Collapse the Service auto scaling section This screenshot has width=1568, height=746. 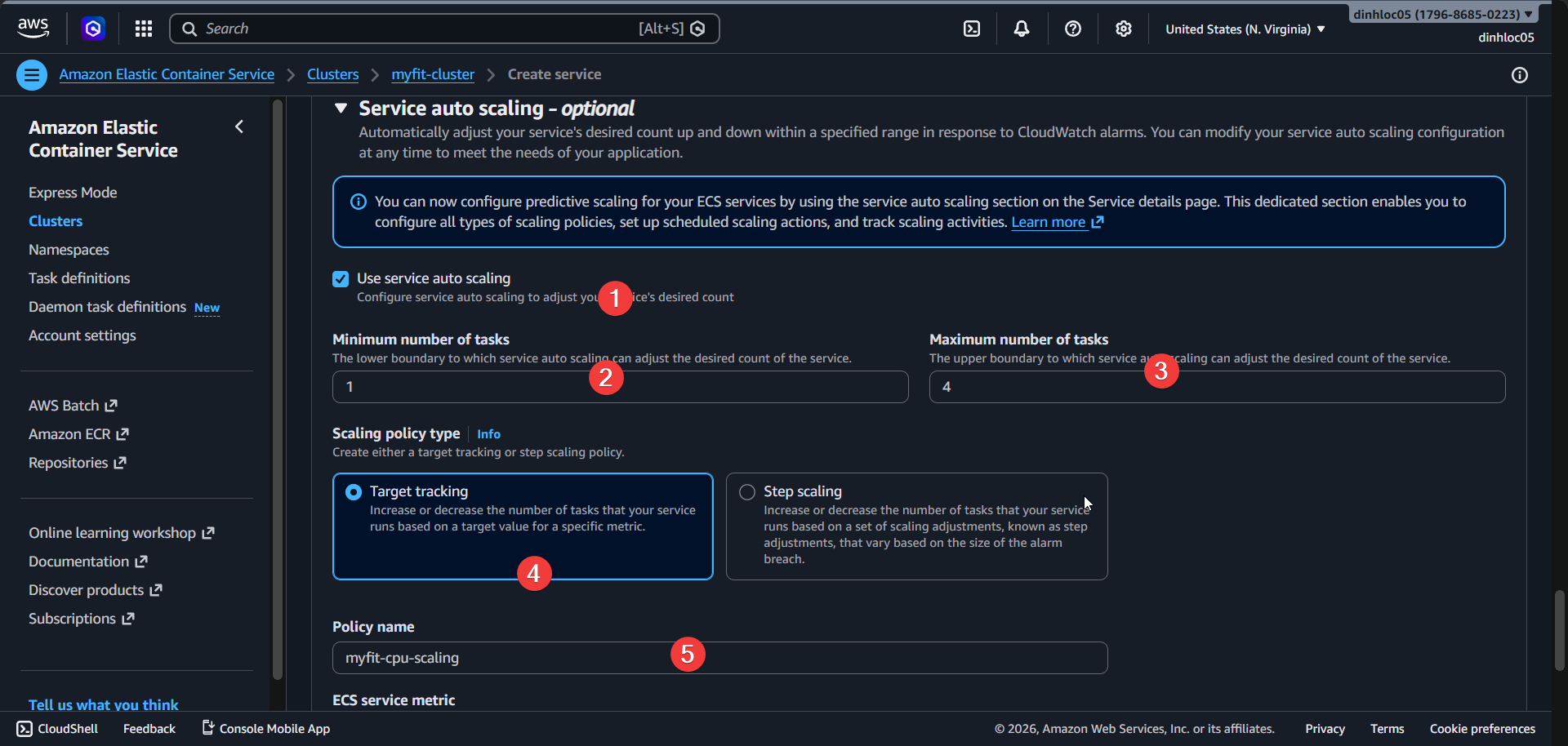click(341, 108)
